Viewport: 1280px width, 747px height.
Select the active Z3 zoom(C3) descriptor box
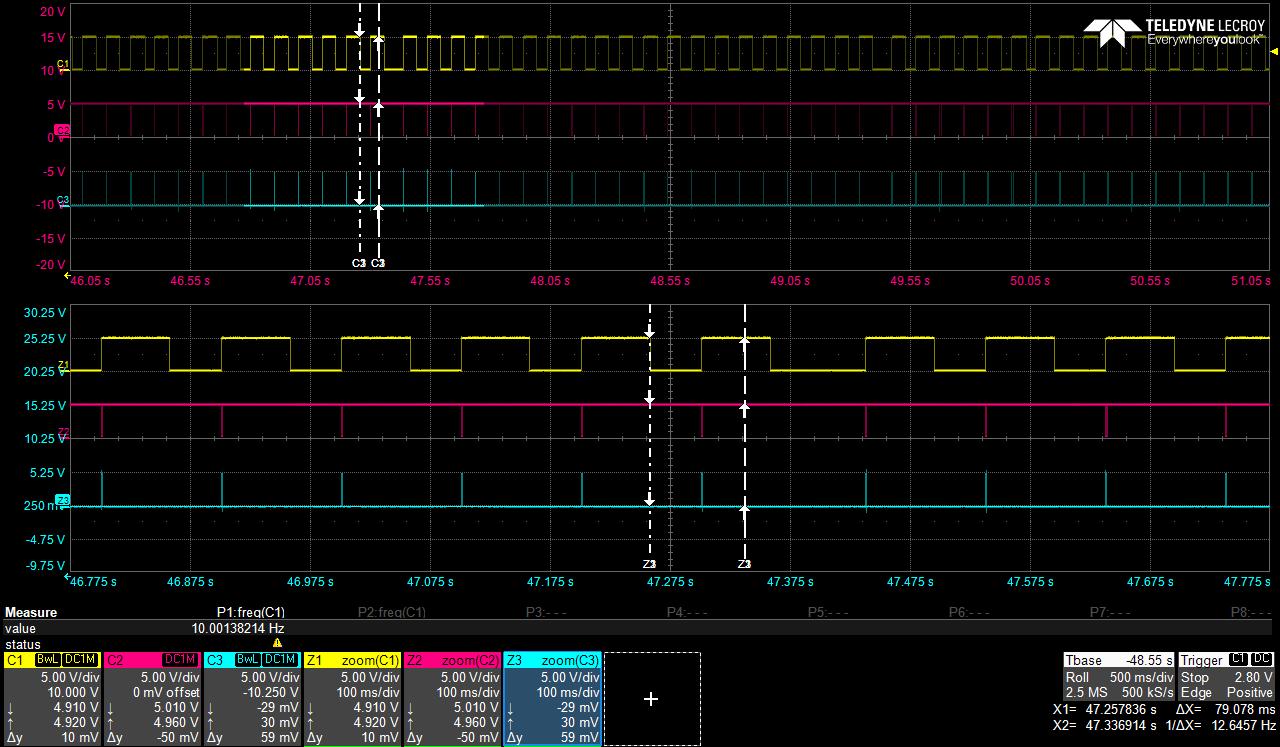coord(552,699)
